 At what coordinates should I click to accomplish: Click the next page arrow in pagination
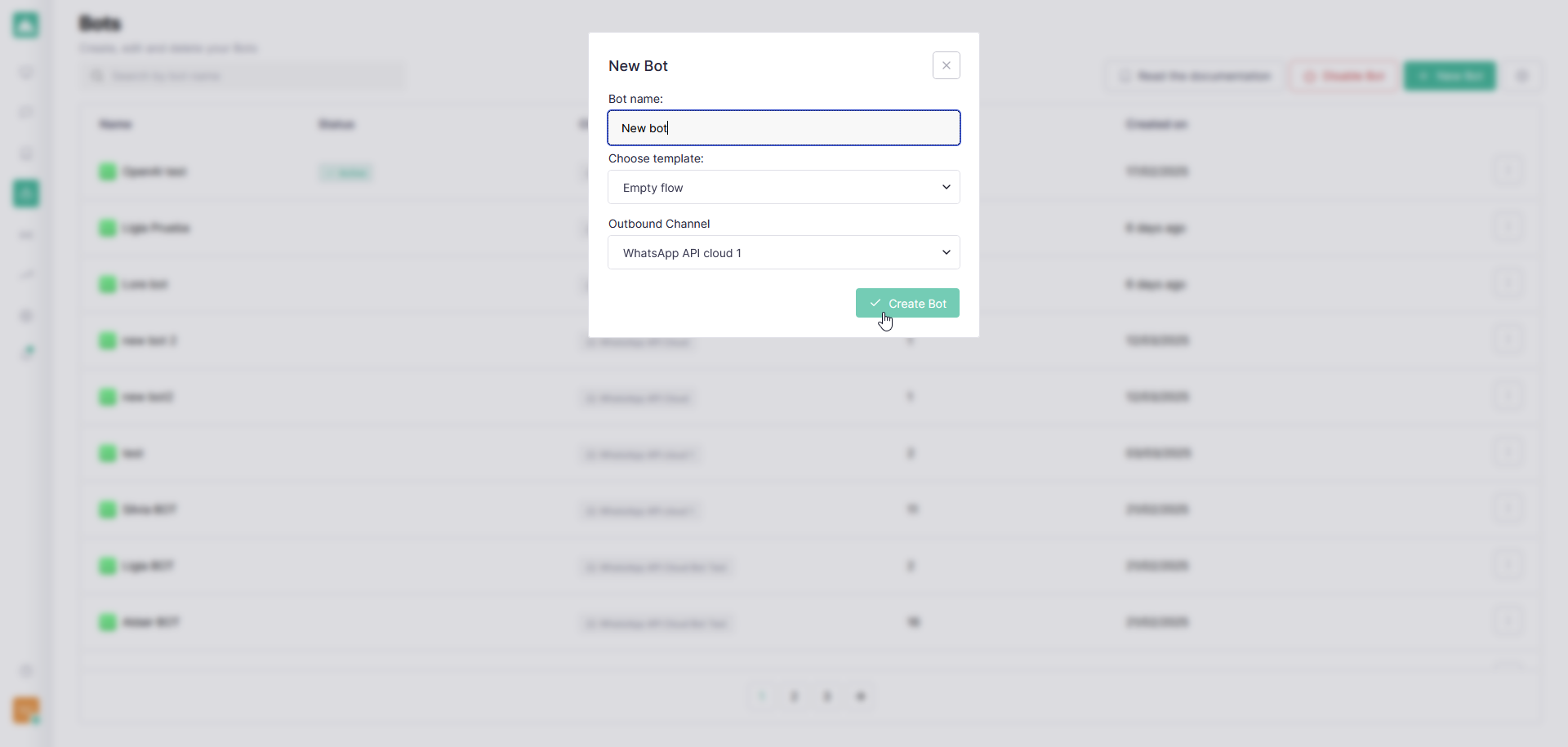tap(860, 696)
